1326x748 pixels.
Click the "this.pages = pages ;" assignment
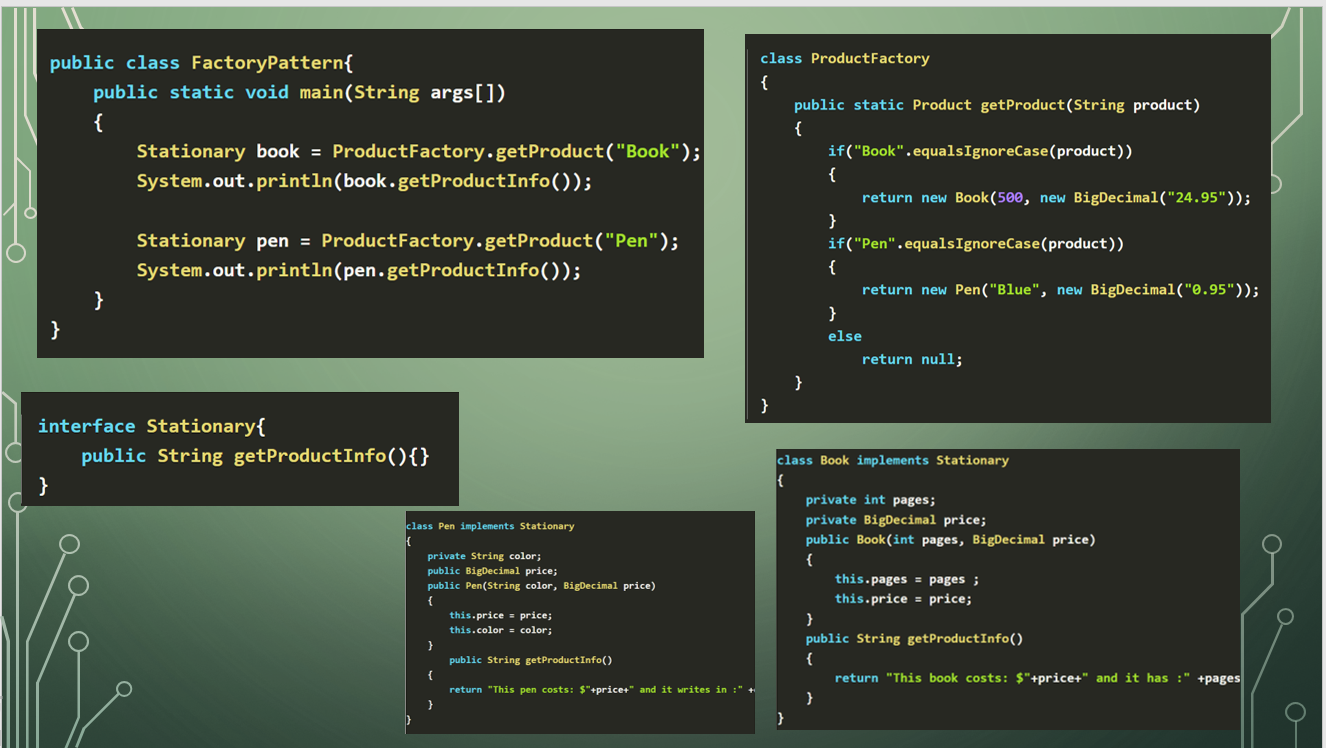(x=907, y=579)
